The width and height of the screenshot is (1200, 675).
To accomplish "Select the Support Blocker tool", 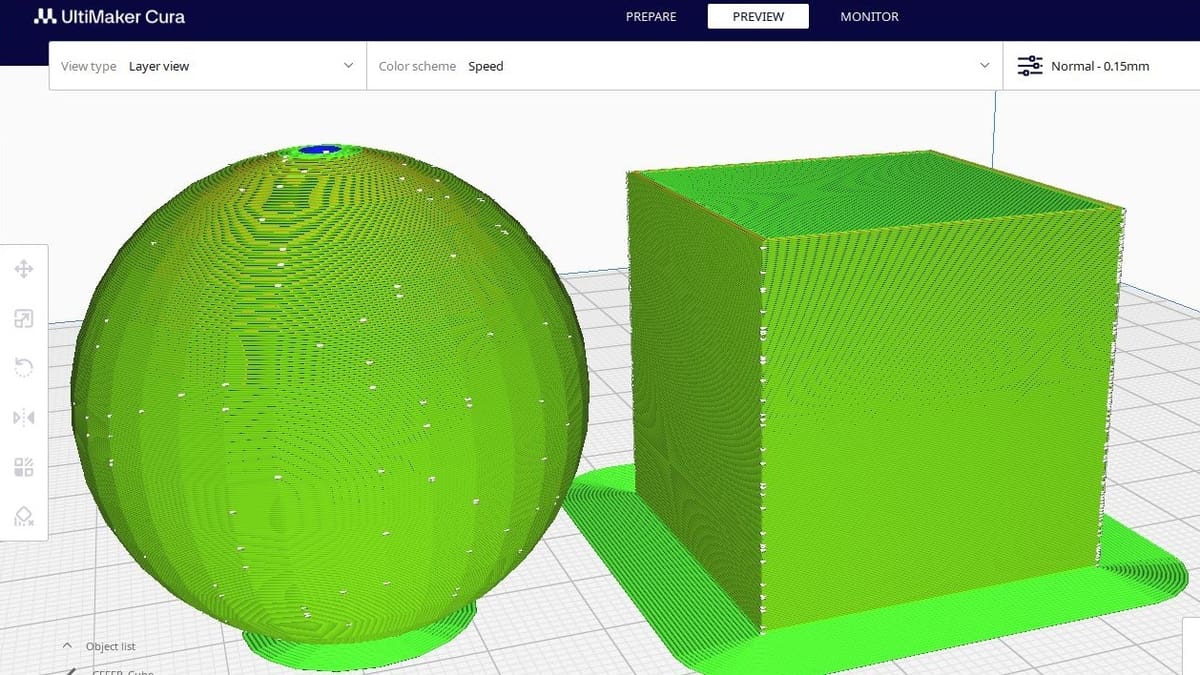I will (x=24, y=515).
